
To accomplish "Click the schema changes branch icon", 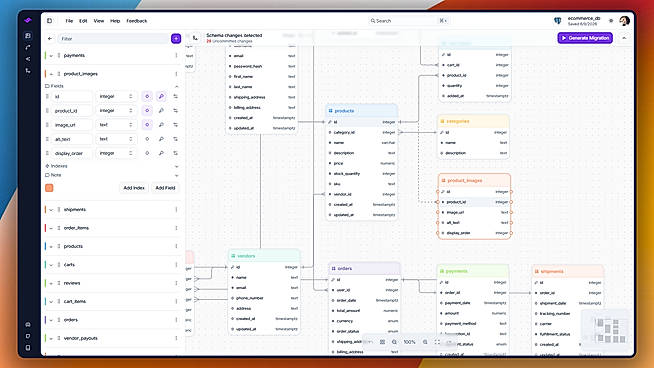I will (x=195, y=38).
